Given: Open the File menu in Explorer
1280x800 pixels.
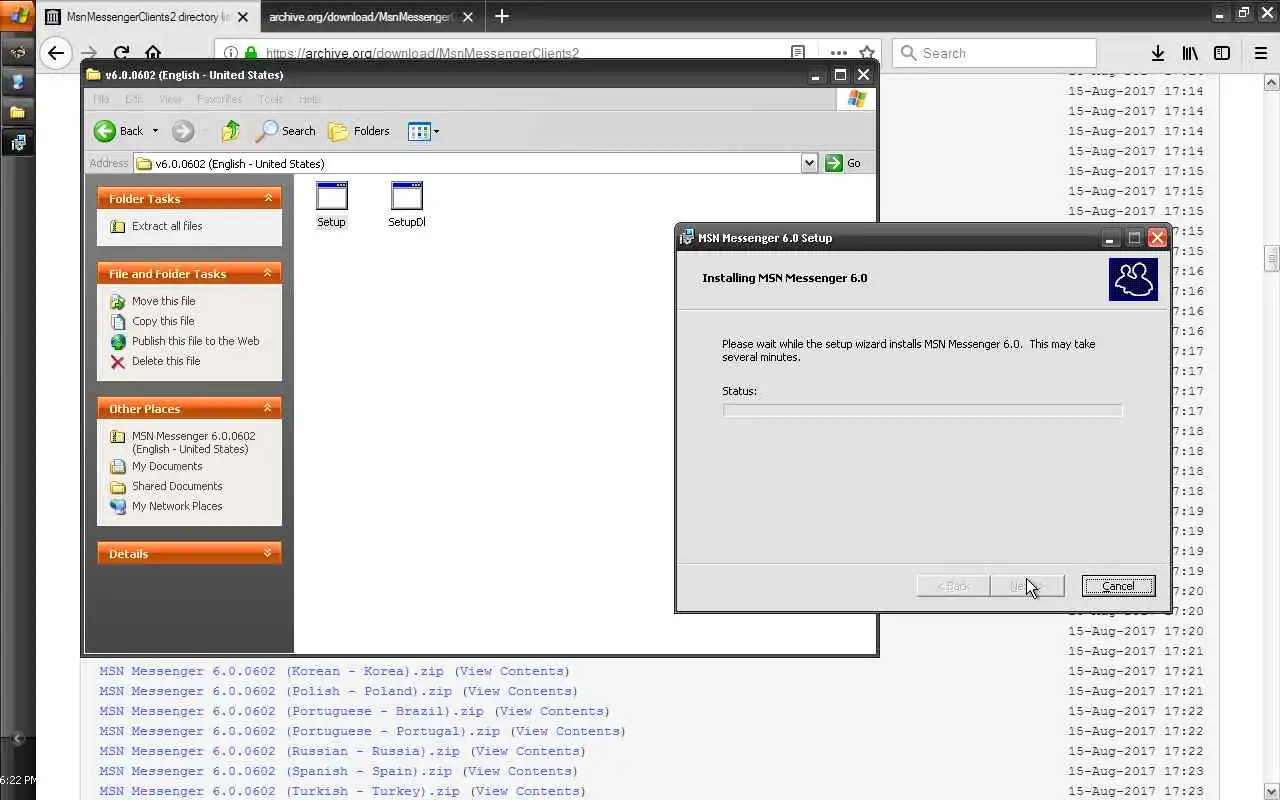Looking at the screenshot, I should pos(101,99).
